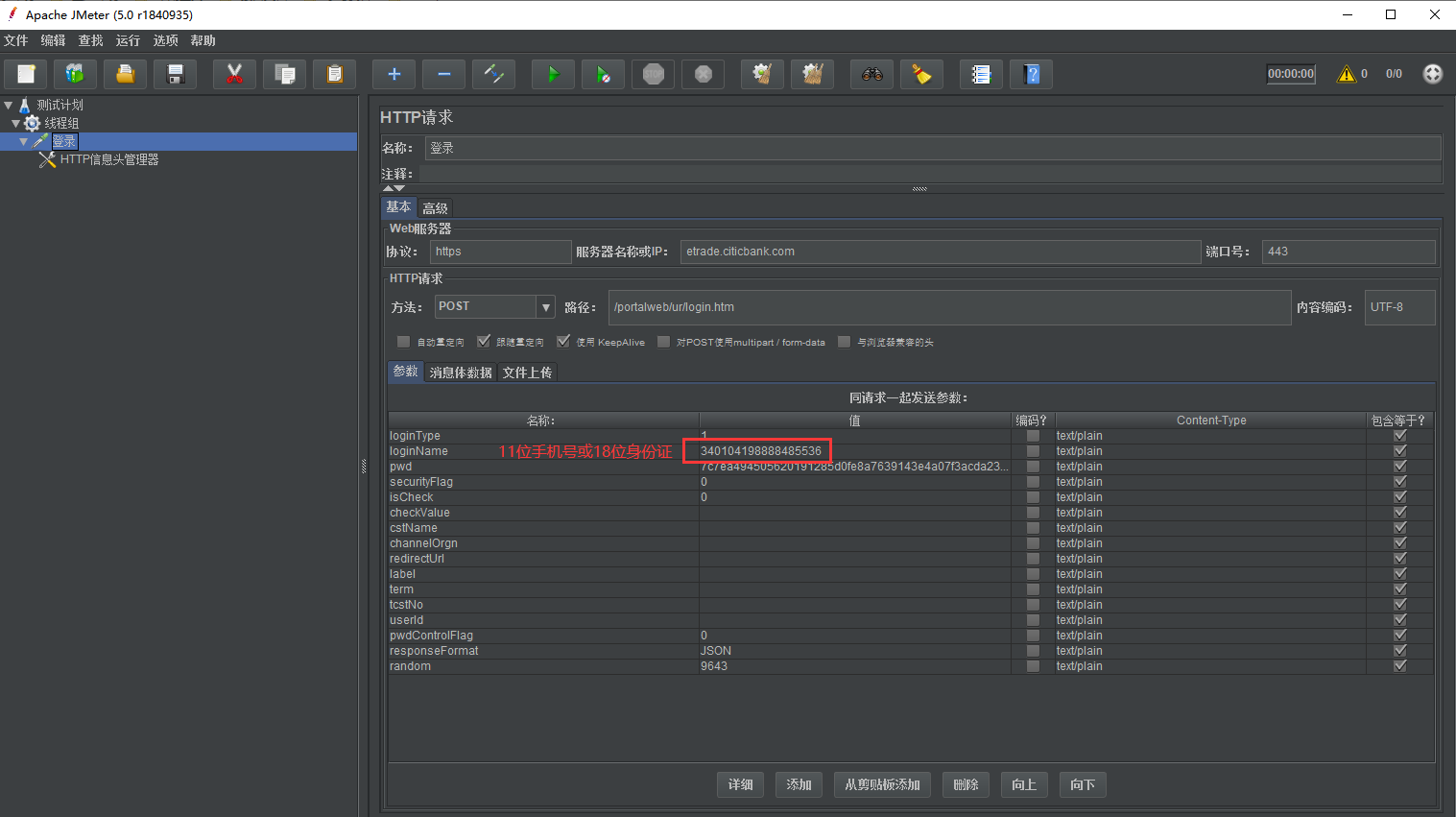Collapse the 登录 tree node
The width and height of the screenshot is (1456, 817).
24,142
